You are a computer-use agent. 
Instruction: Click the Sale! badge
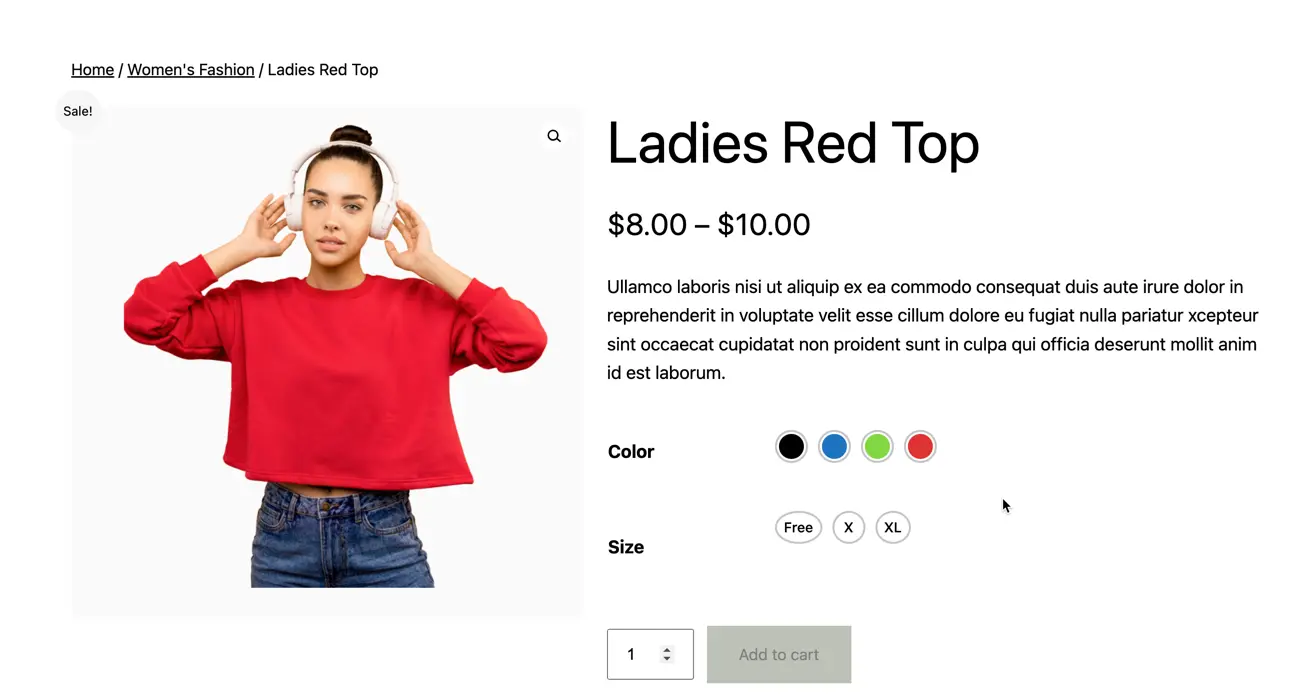point(78,111)
